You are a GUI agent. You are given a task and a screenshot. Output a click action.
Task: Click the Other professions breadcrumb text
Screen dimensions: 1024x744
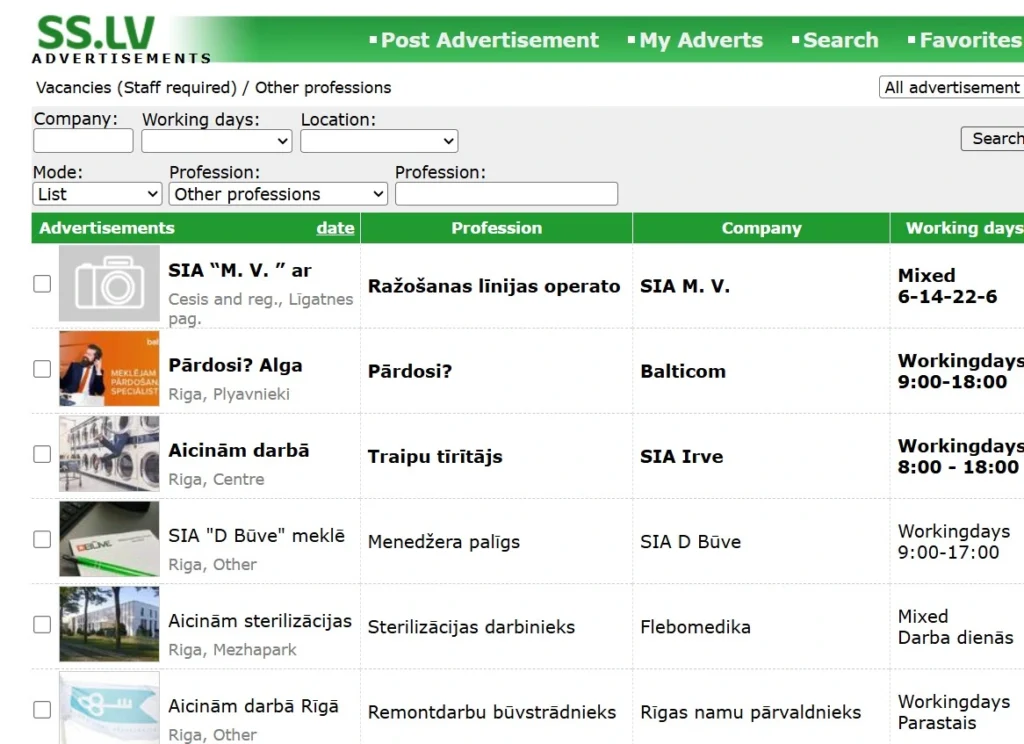click(x=323, y=88)
